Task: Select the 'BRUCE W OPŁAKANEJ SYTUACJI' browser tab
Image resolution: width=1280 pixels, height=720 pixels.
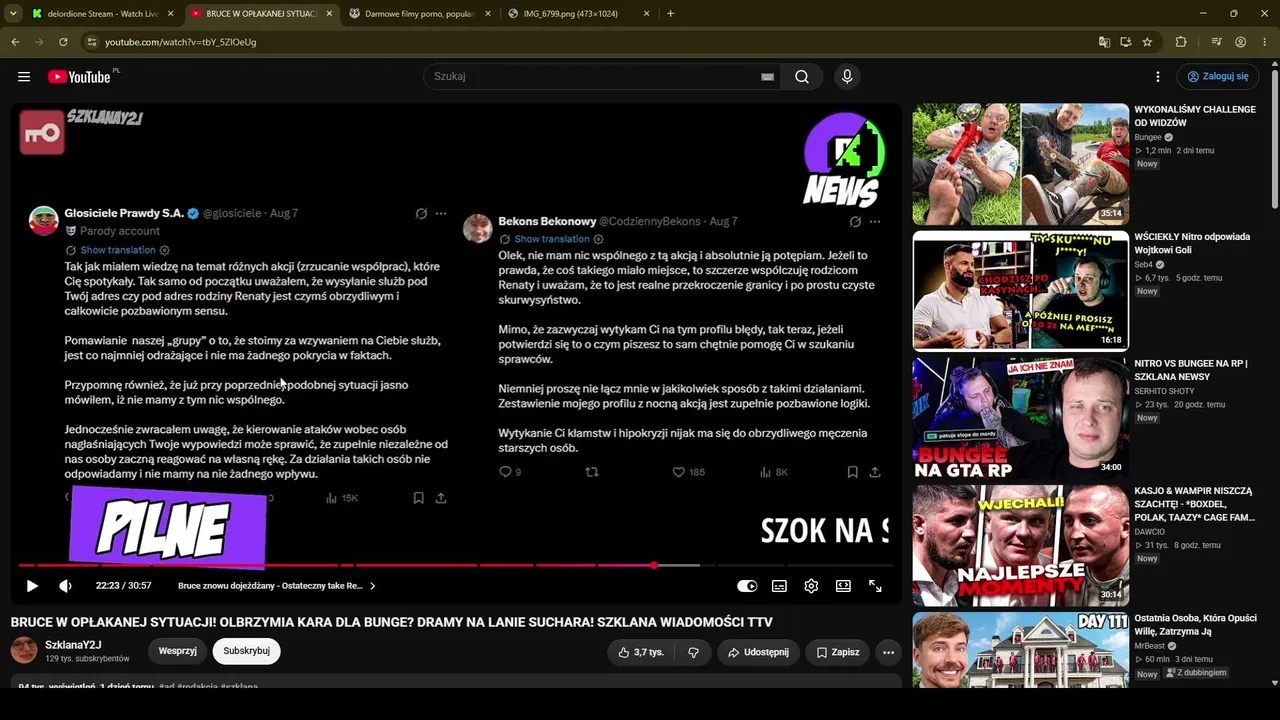Action: [260, 14]
